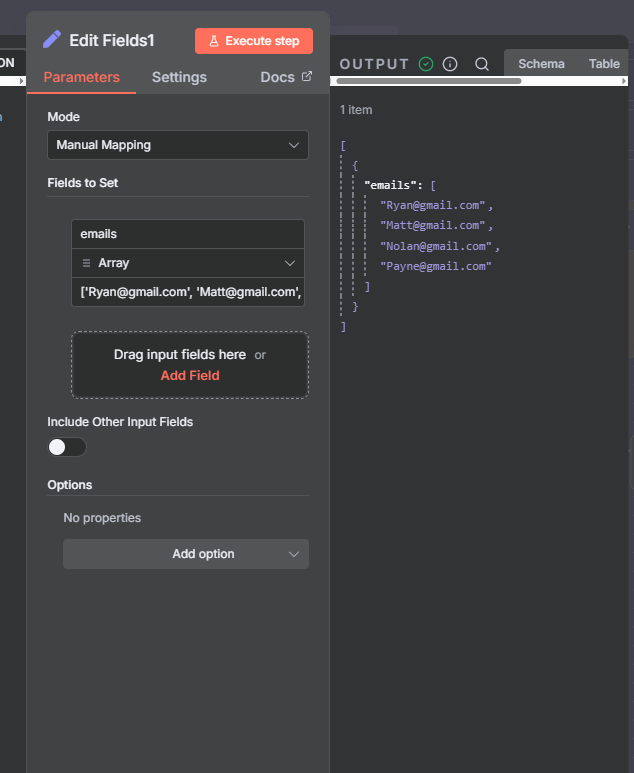Screen dimensions: 634x773
Task: Open the Docs link
Action: pos(278,77)
